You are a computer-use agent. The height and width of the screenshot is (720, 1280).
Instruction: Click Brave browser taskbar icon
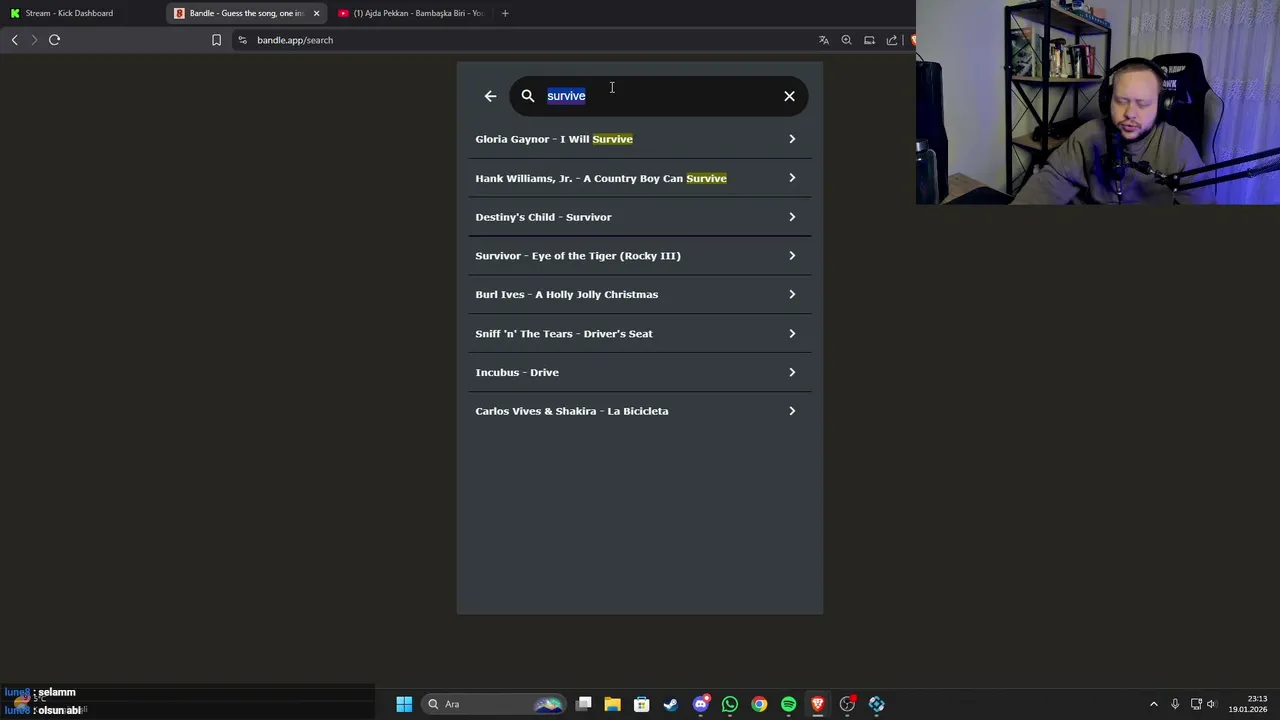click(x=818, y=704)
